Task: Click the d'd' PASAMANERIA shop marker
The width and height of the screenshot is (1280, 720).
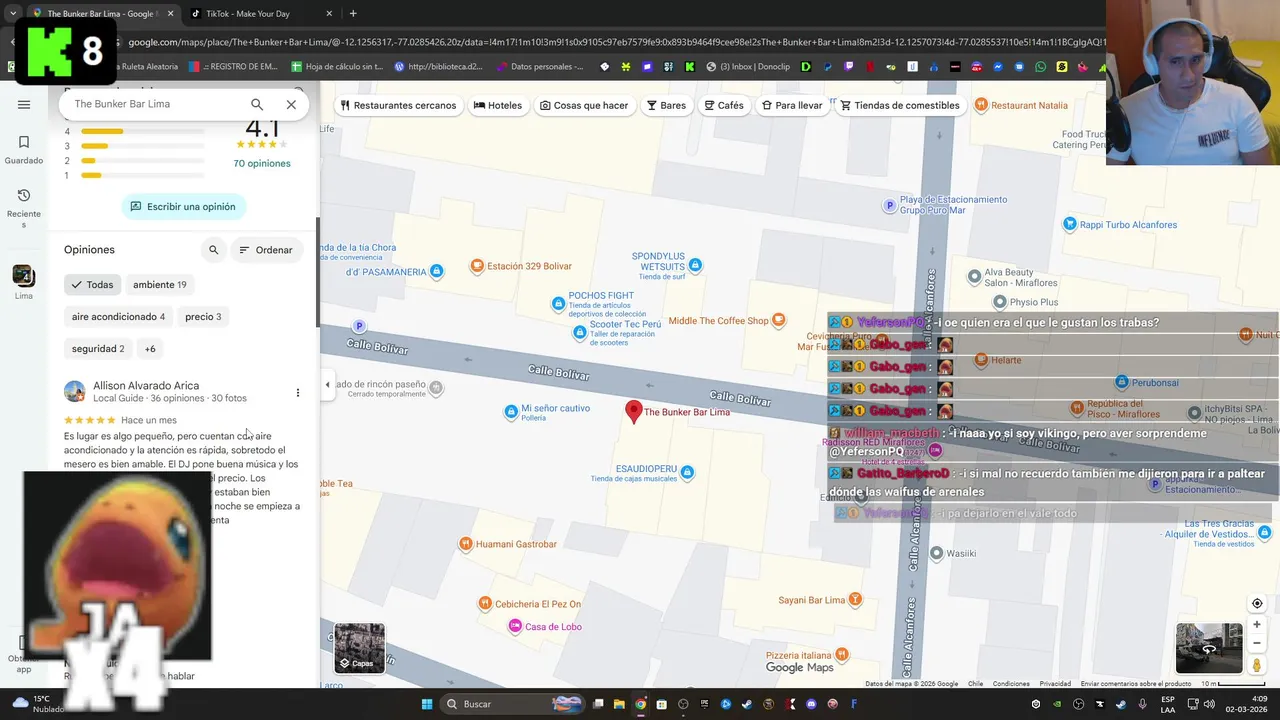Action: (x=435, y=272)
